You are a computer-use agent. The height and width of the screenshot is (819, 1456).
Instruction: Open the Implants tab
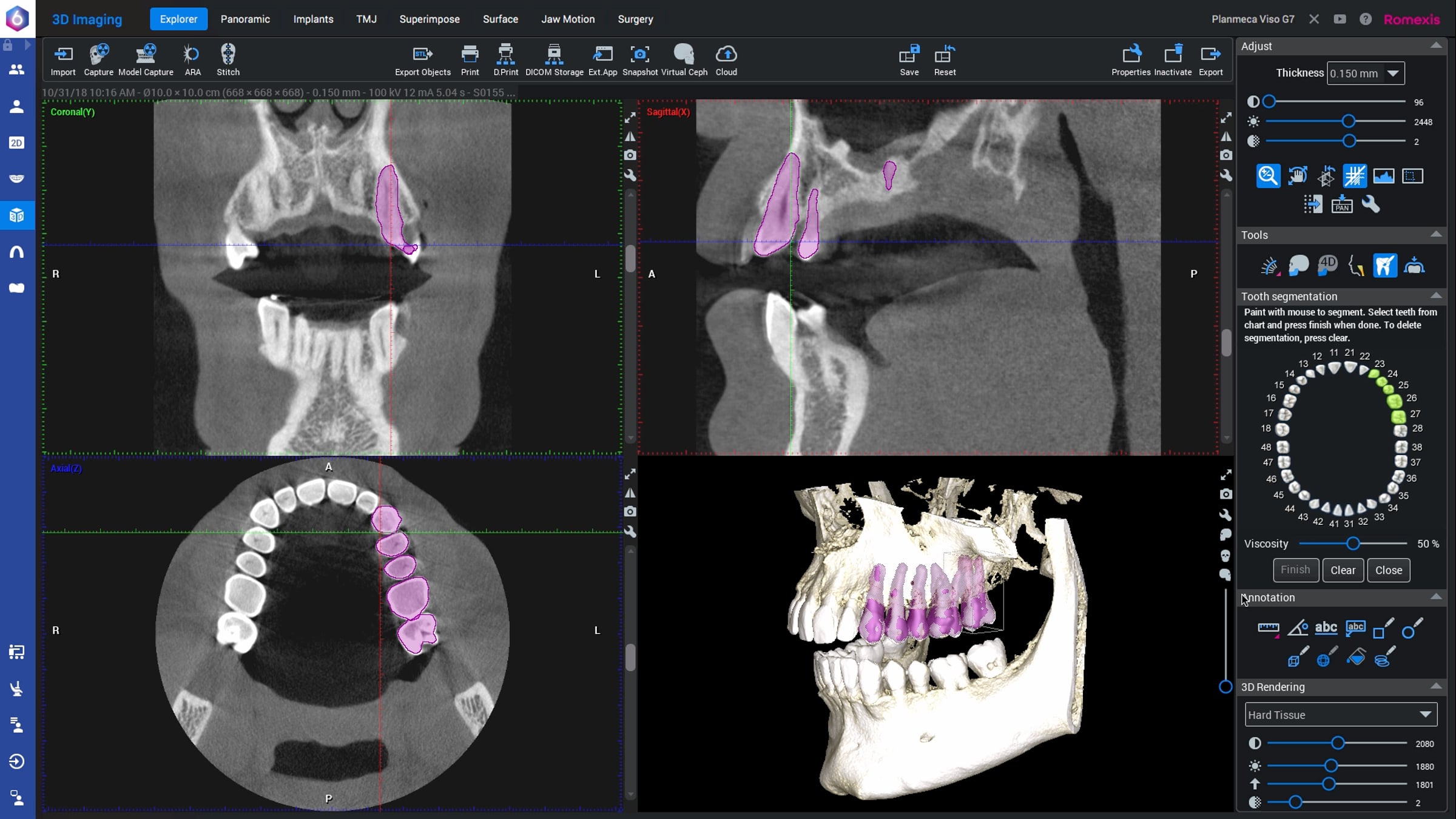point(313,19)
